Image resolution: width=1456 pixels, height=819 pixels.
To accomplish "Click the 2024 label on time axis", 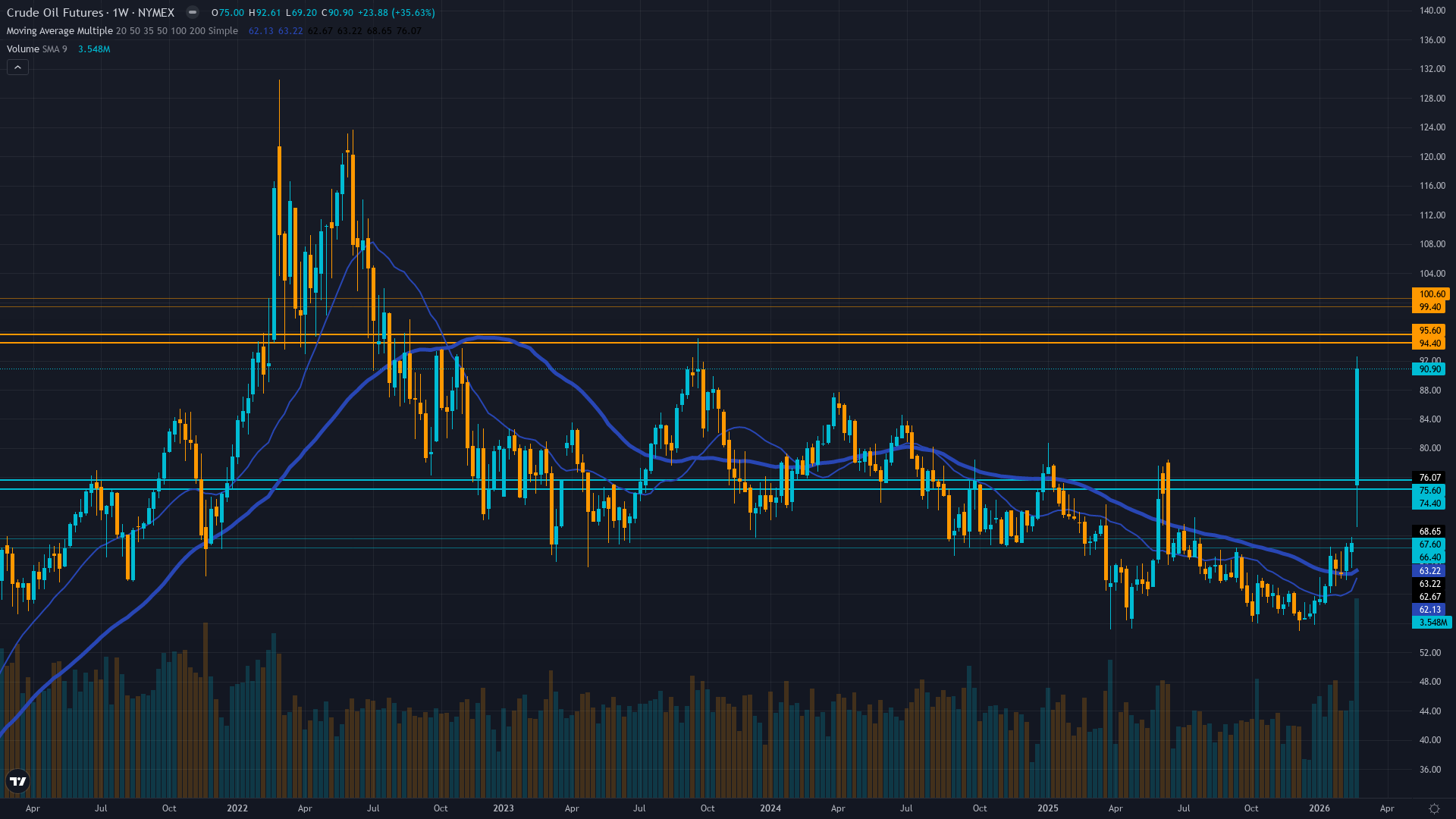I will point(770,808).
